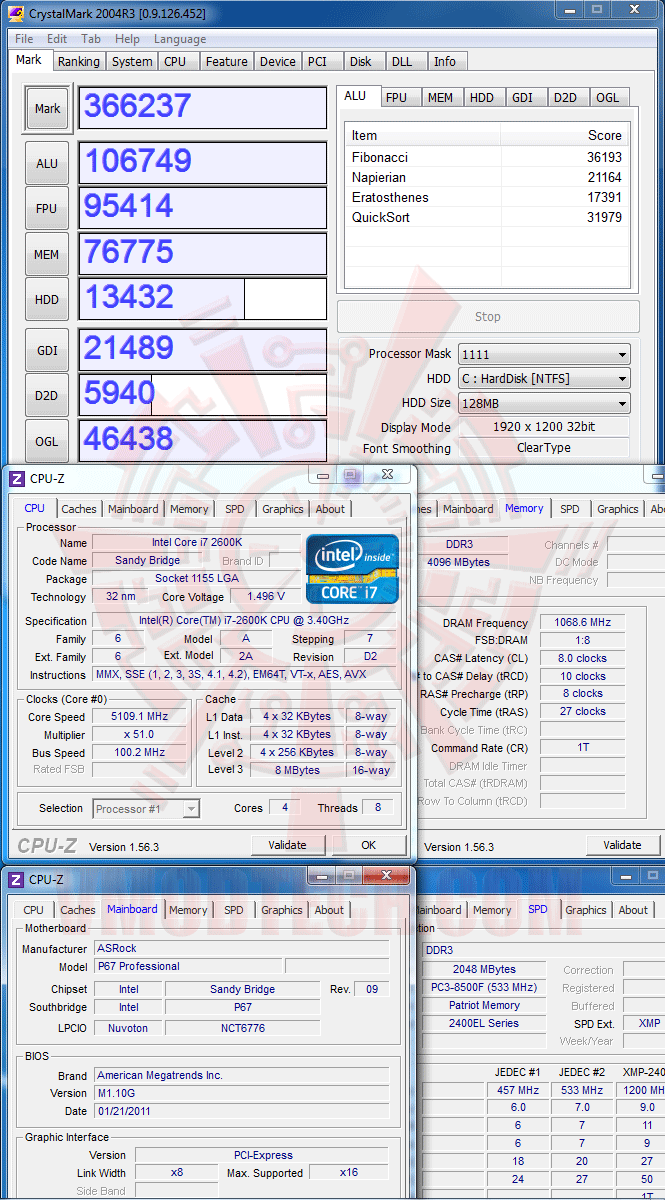Open Graphics tab in CPU-Z SPD window

pyautogui.click(x=586, y=910)
